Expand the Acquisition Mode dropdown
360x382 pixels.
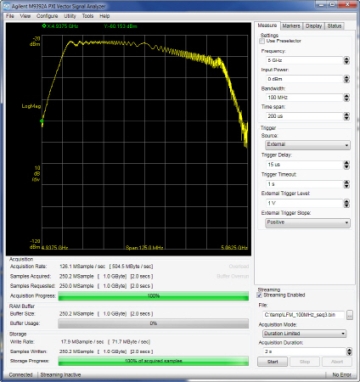(x=304, y=333)
